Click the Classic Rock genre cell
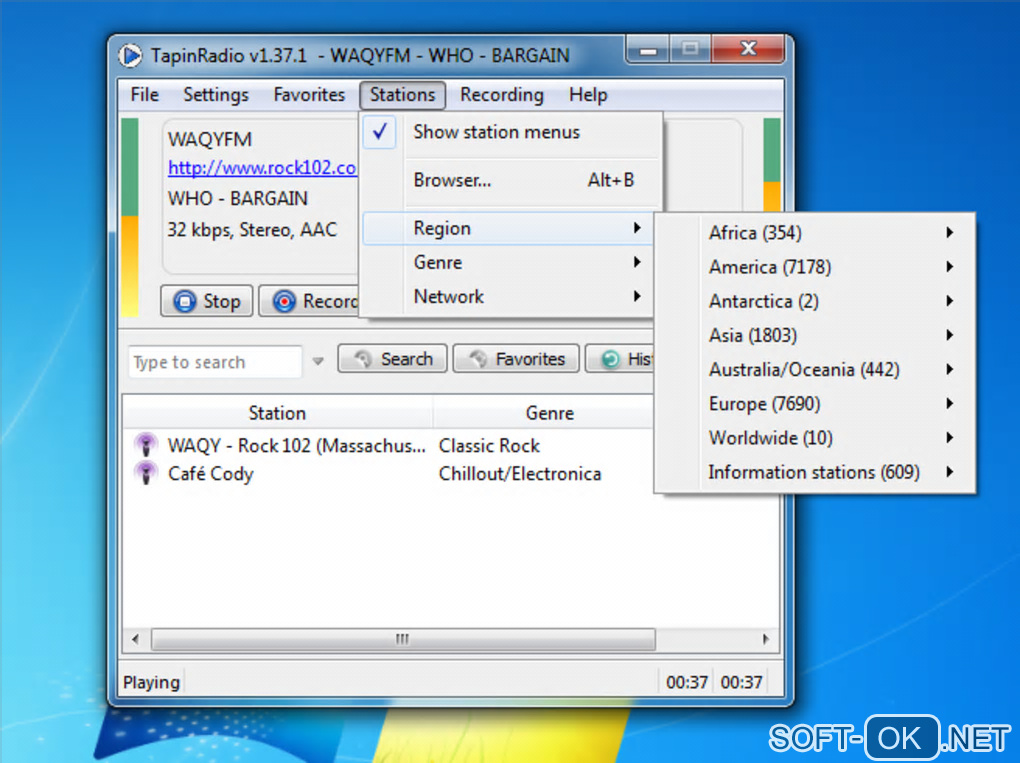1020x763 pixels. pos(489,446)
